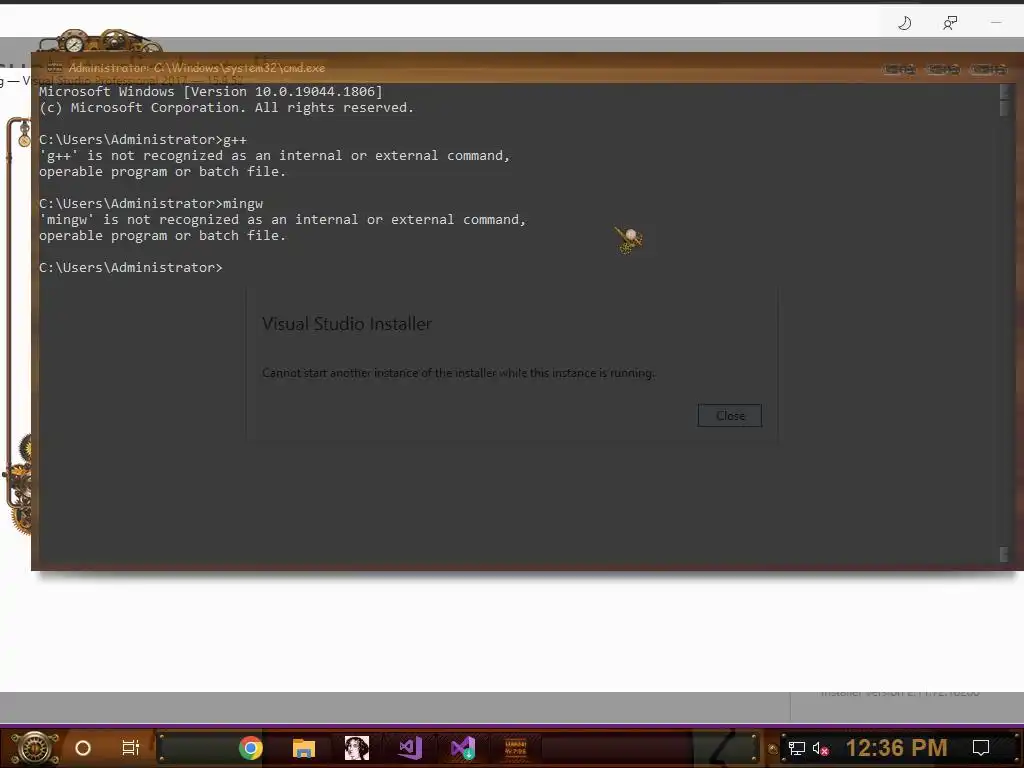This screenshot has width=1024, height=768.
Task: Minimize the Visual Studio Installer window
Action: pyautogui.click(x=996, y=23)
